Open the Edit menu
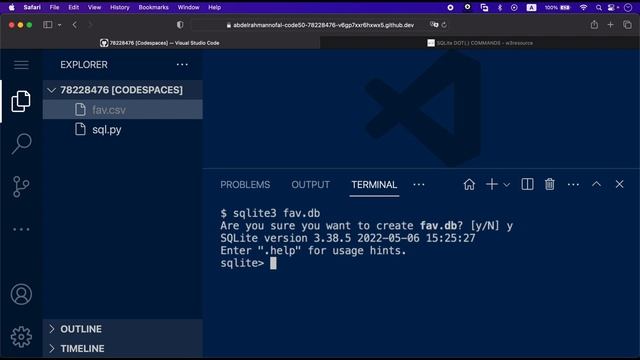Screen dimensions: 640x360 pyautogui.click(x=73, y=7)
